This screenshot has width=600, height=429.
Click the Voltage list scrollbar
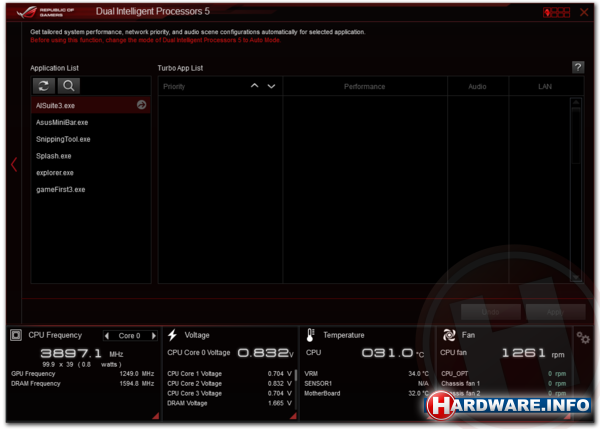(296, 375)
